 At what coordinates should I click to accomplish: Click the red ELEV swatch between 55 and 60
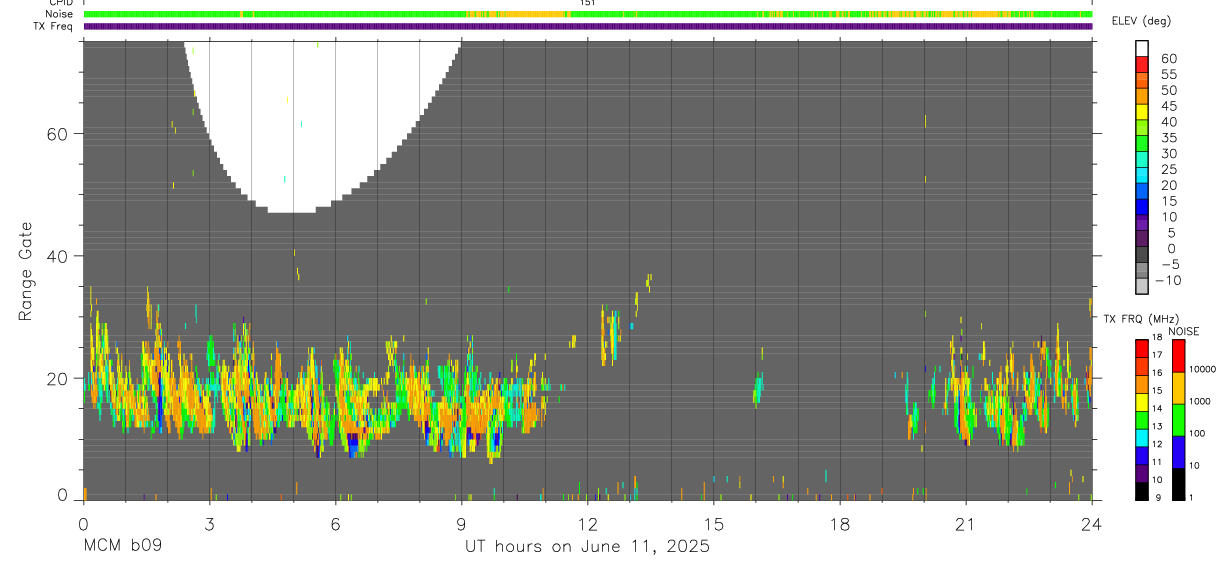pos(1142,66)
